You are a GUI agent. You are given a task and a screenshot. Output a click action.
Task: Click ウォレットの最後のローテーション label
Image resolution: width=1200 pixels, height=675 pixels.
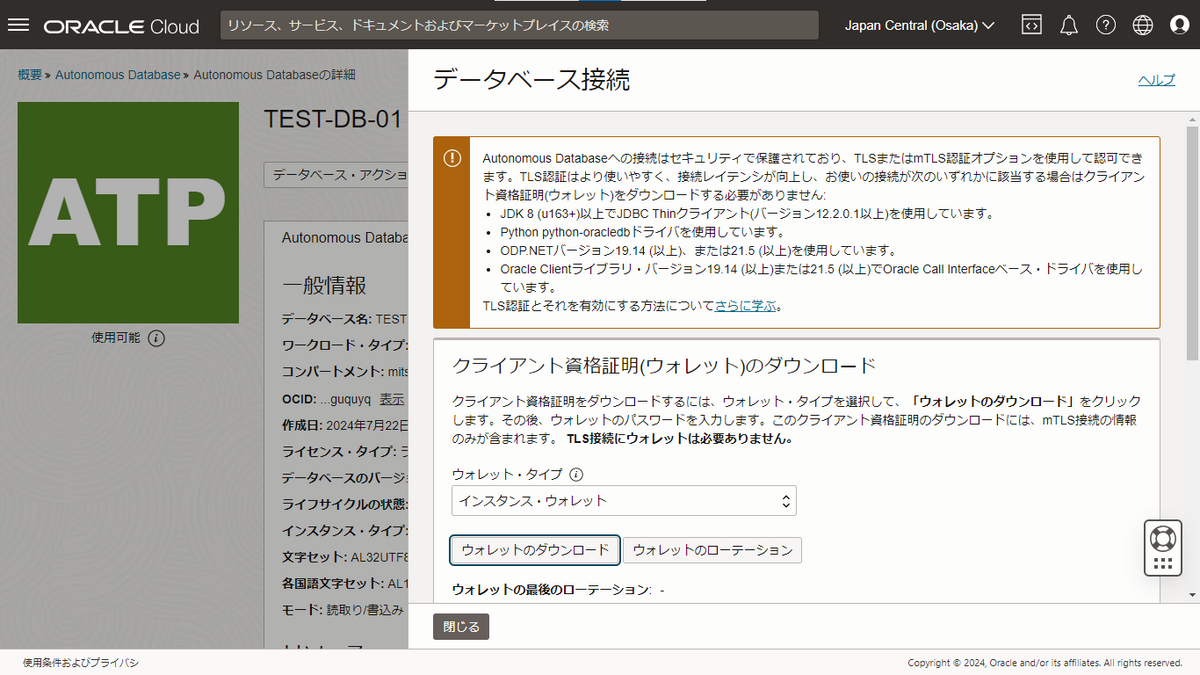pyautogui.click(x=551, y=589)
